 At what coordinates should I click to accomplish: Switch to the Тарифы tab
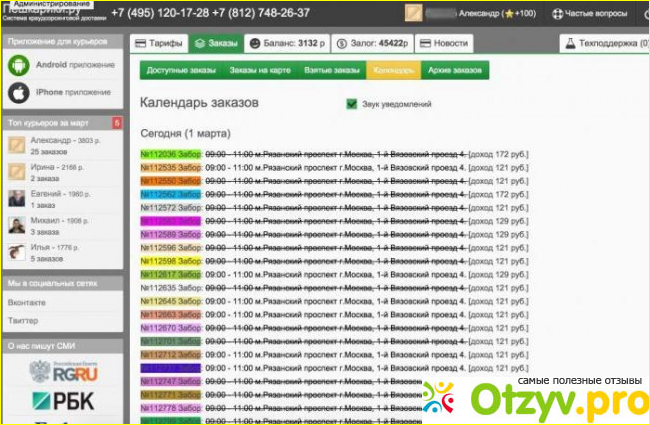click(x=158, y=44)
